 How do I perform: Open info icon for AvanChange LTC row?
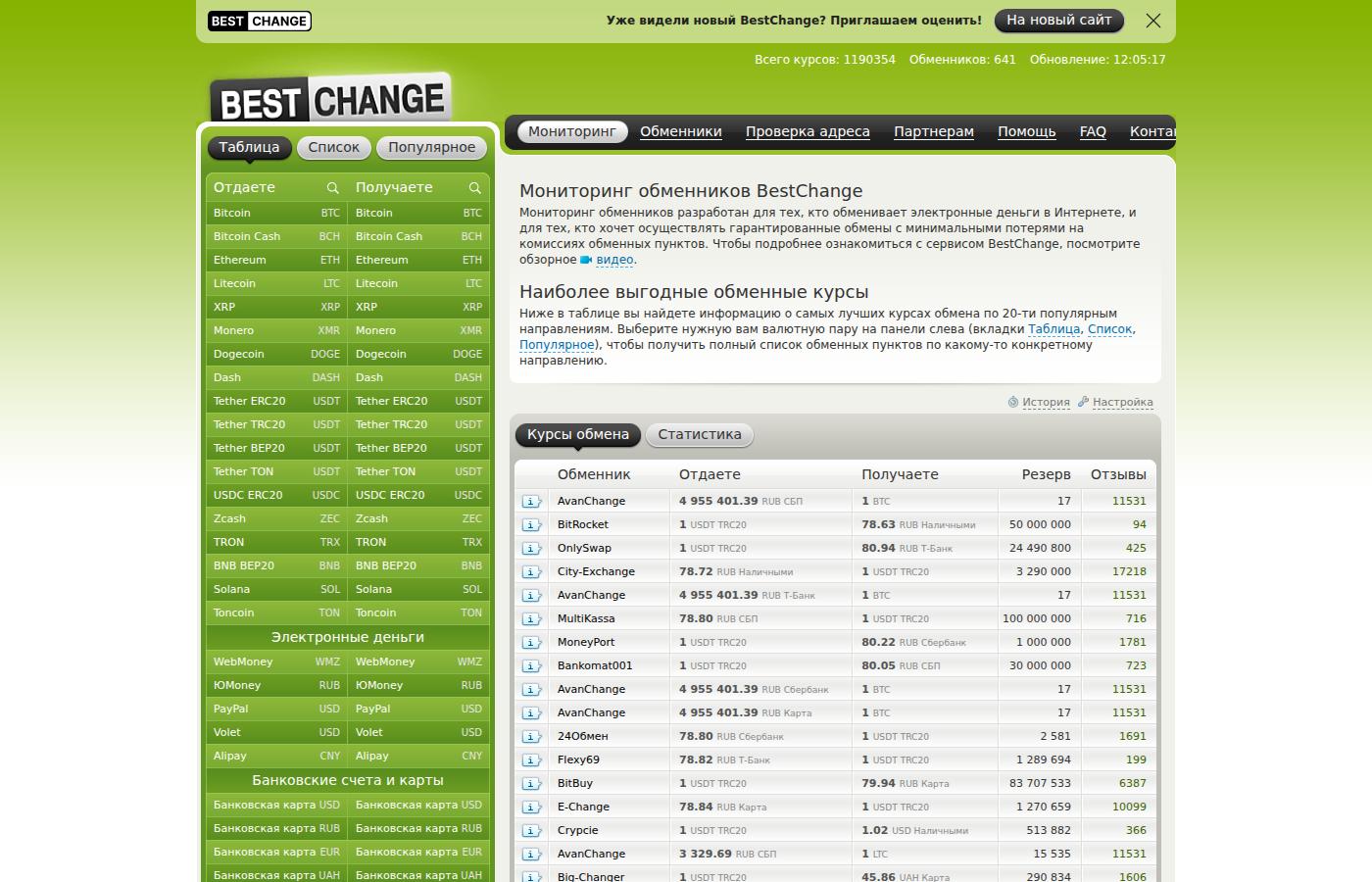[x=531, y=854]
